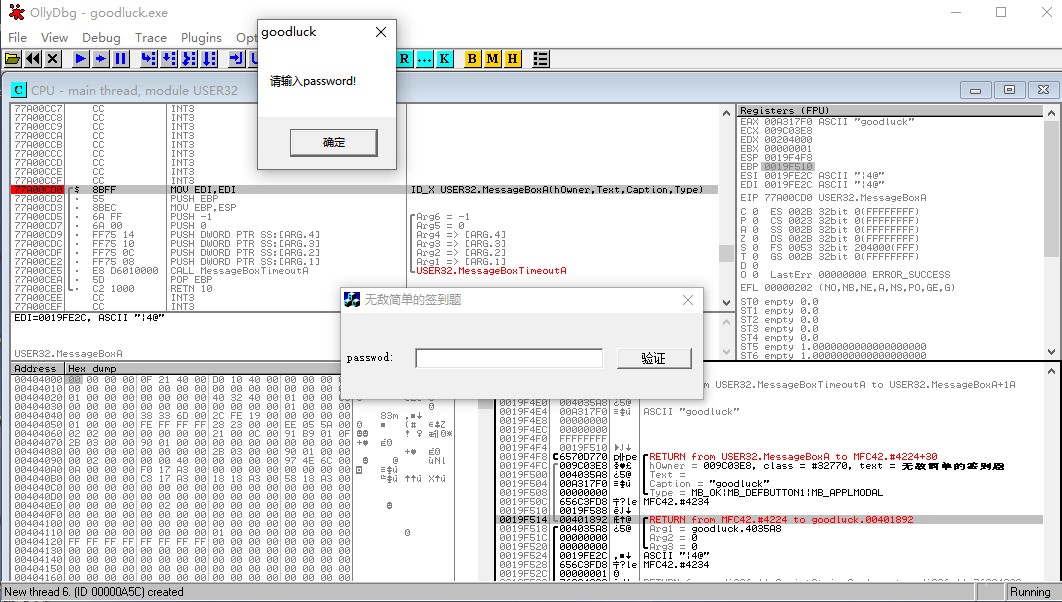Viewport: 1062px width, 602px height.
Task: Open the File menu
Action: (18, 37)
